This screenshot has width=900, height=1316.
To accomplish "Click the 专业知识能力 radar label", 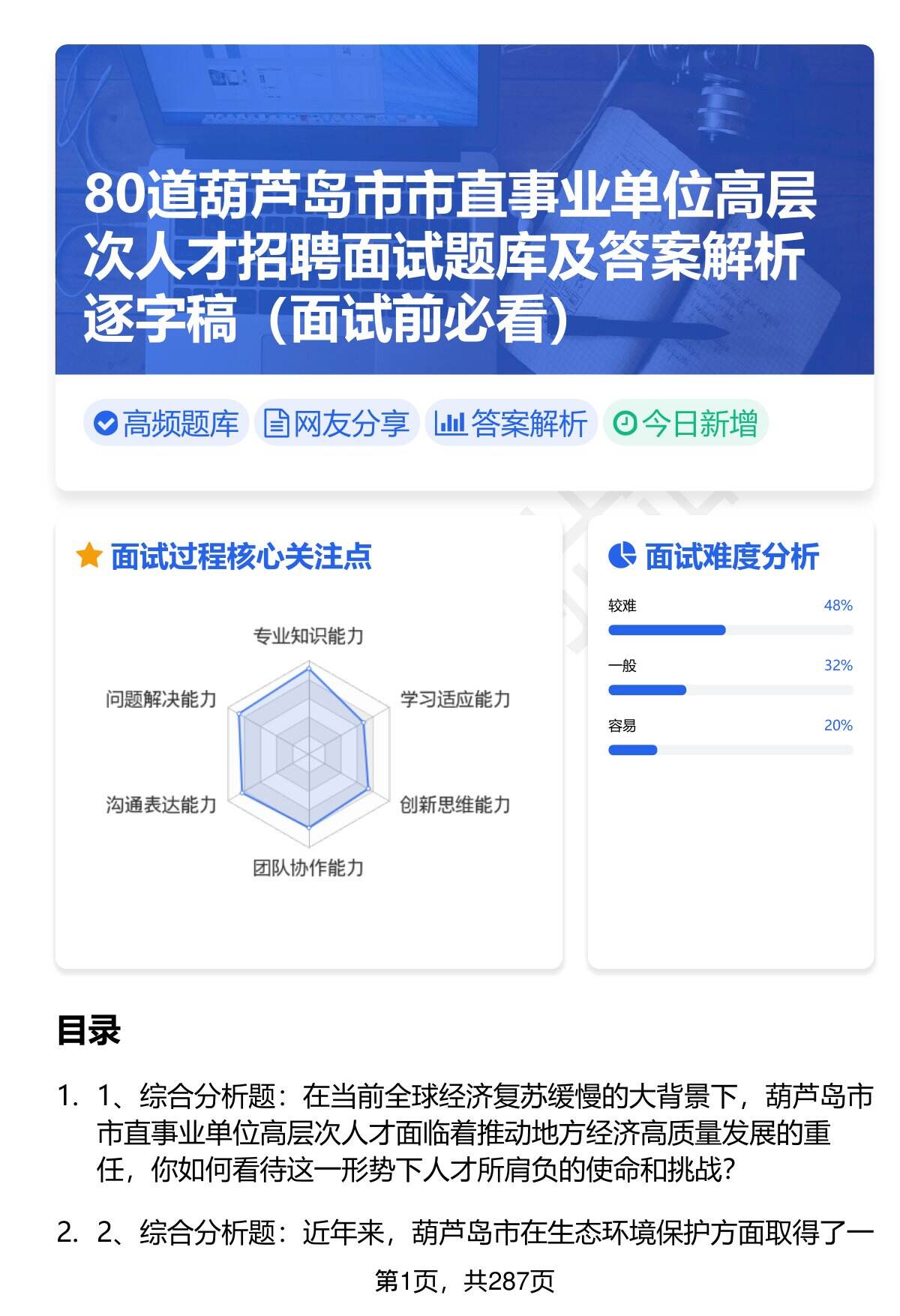I will (308, 636).
